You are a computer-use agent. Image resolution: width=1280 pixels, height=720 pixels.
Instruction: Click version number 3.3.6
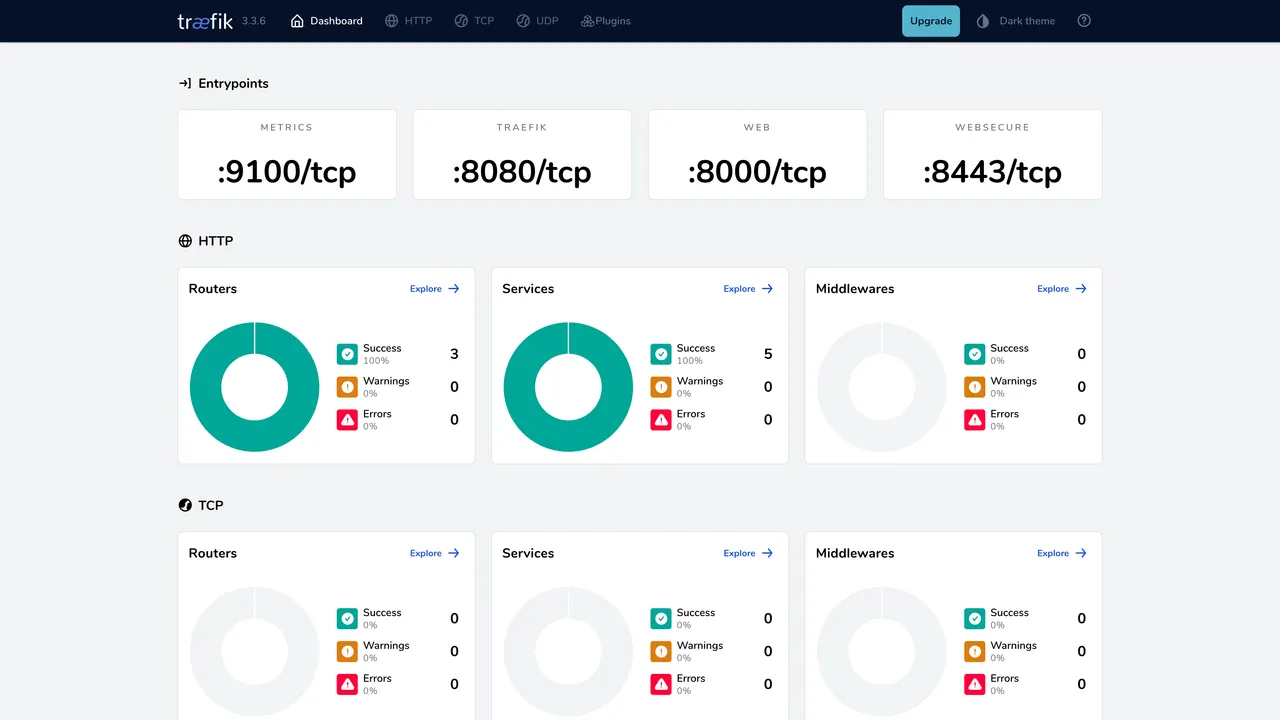(254, 21)
